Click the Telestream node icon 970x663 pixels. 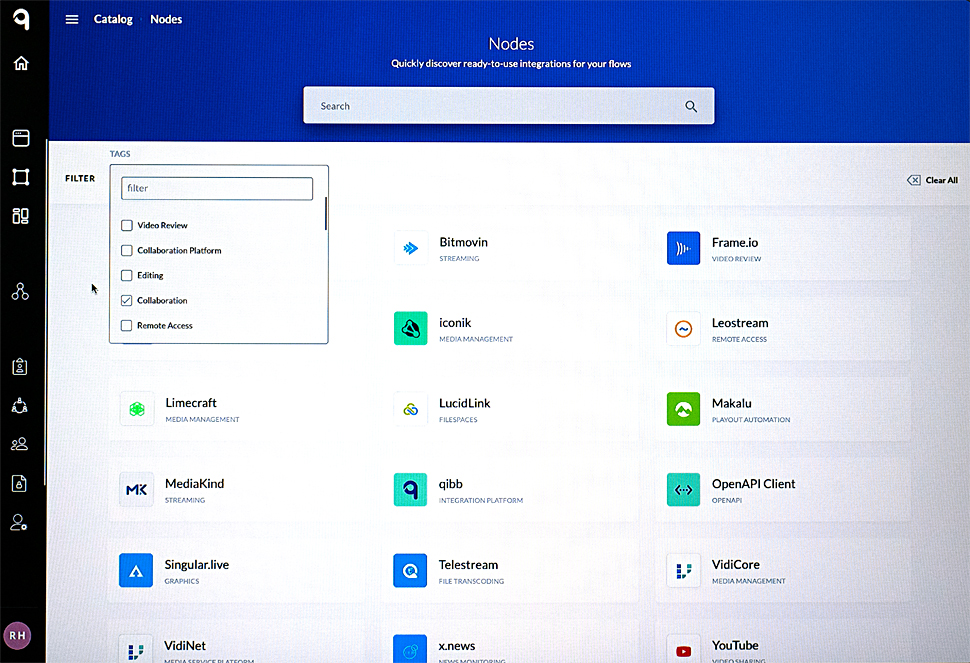(410, 570)
